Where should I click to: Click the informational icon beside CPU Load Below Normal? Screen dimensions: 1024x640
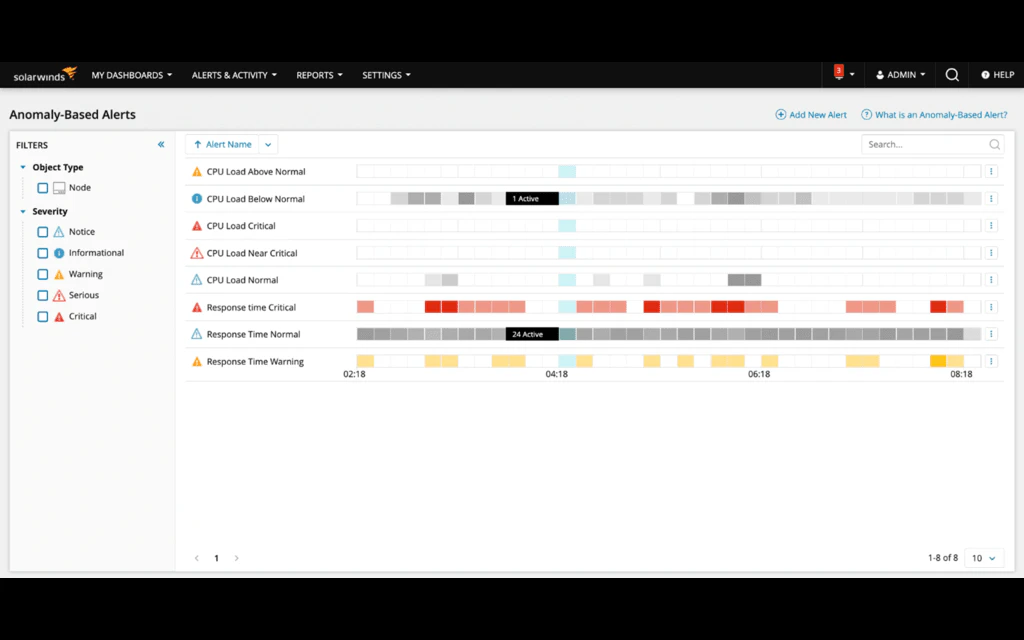pos(197,198)
